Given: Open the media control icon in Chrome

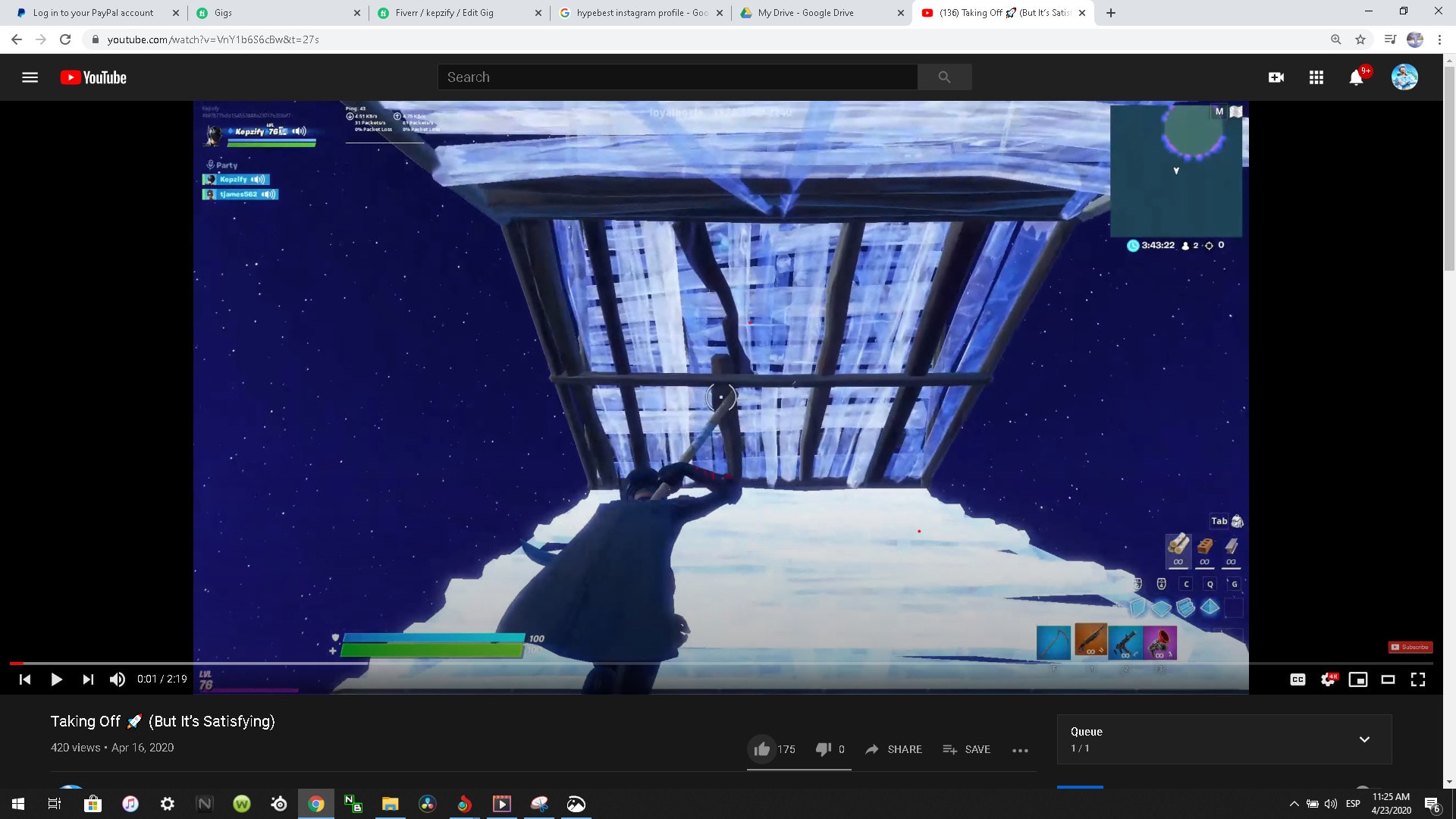Looking at the screenshot, I should pyautogui.click(x=1390, y=39).
